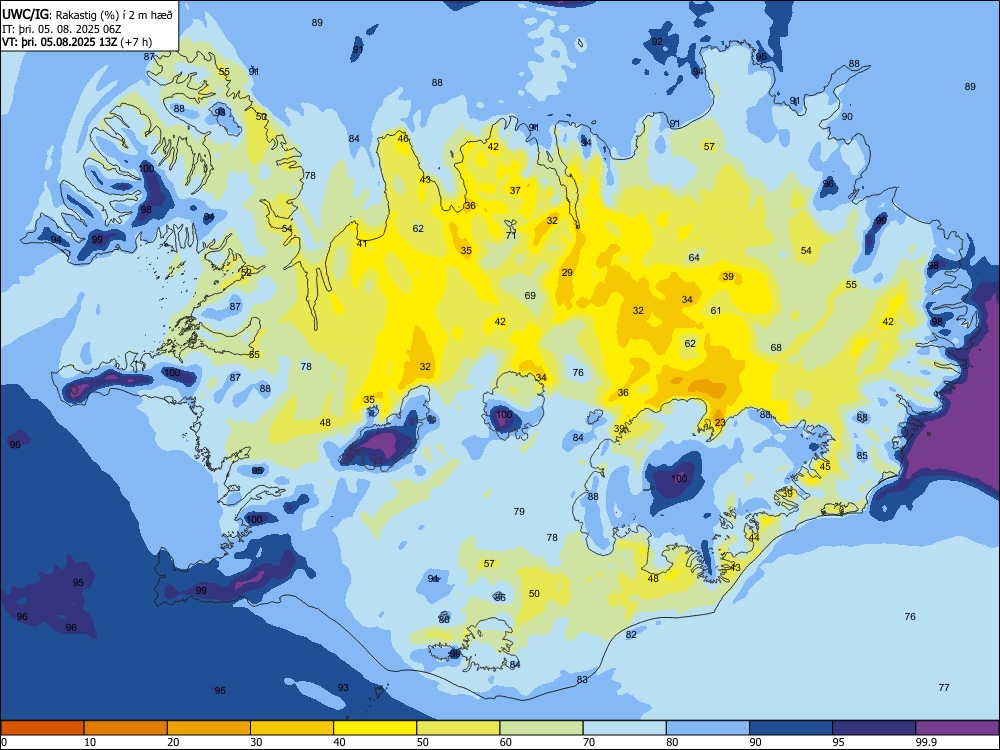Screen dimensions: 1000x750
Task: Click the offshore value "92"
Action: coord(657,41)
